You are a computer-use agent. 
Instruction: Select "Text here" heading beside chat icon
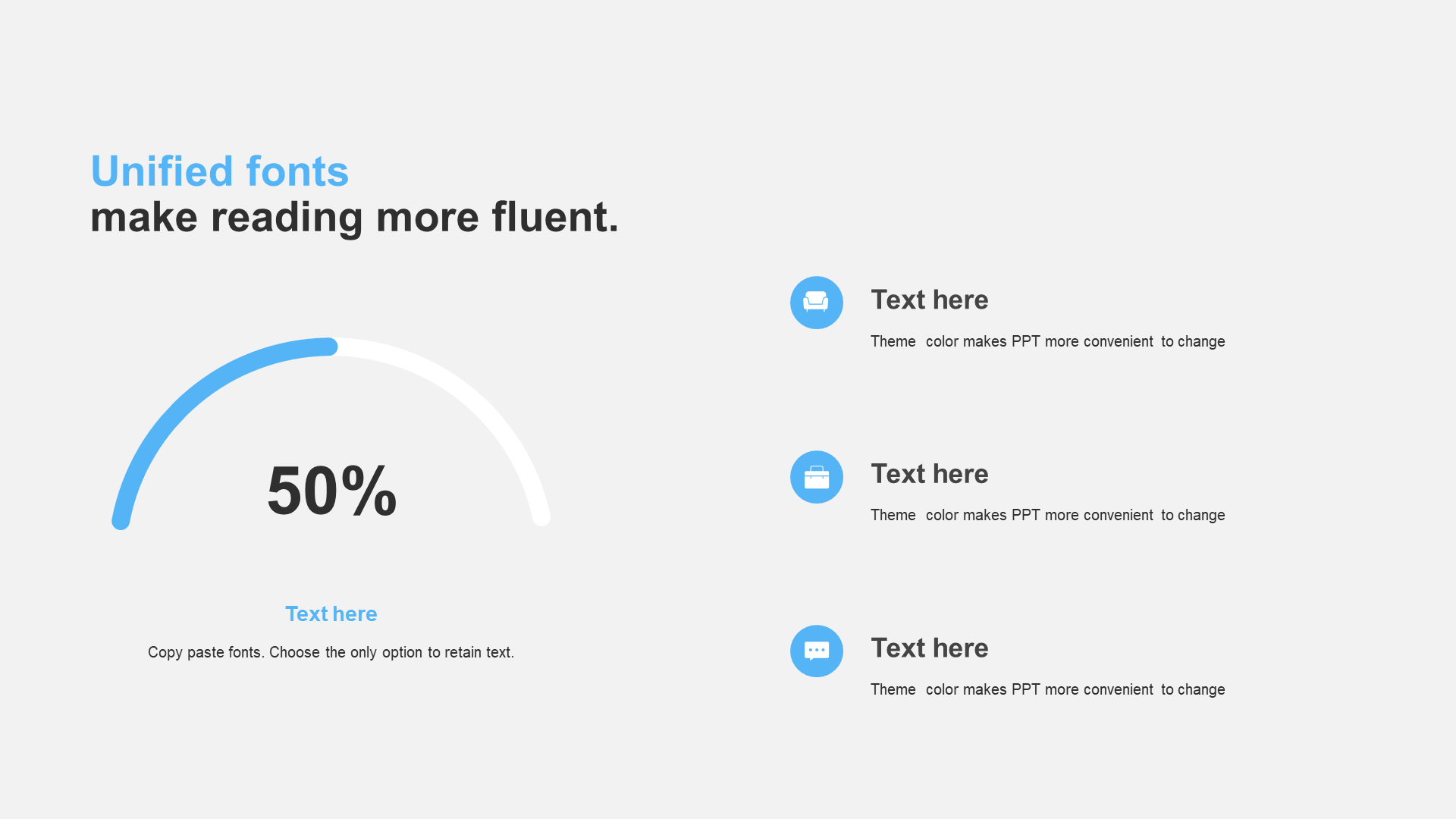click(x=930, y=648)
